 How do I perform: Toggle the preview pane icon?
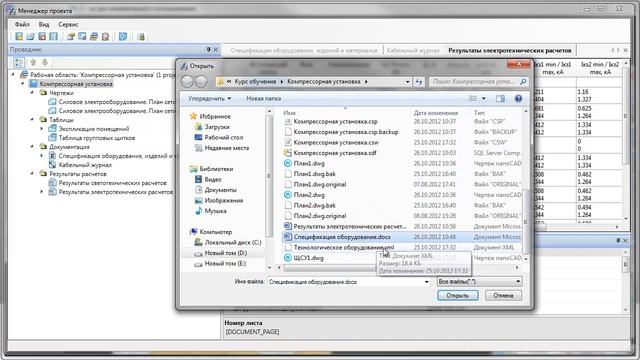click(x=500, y=98)
